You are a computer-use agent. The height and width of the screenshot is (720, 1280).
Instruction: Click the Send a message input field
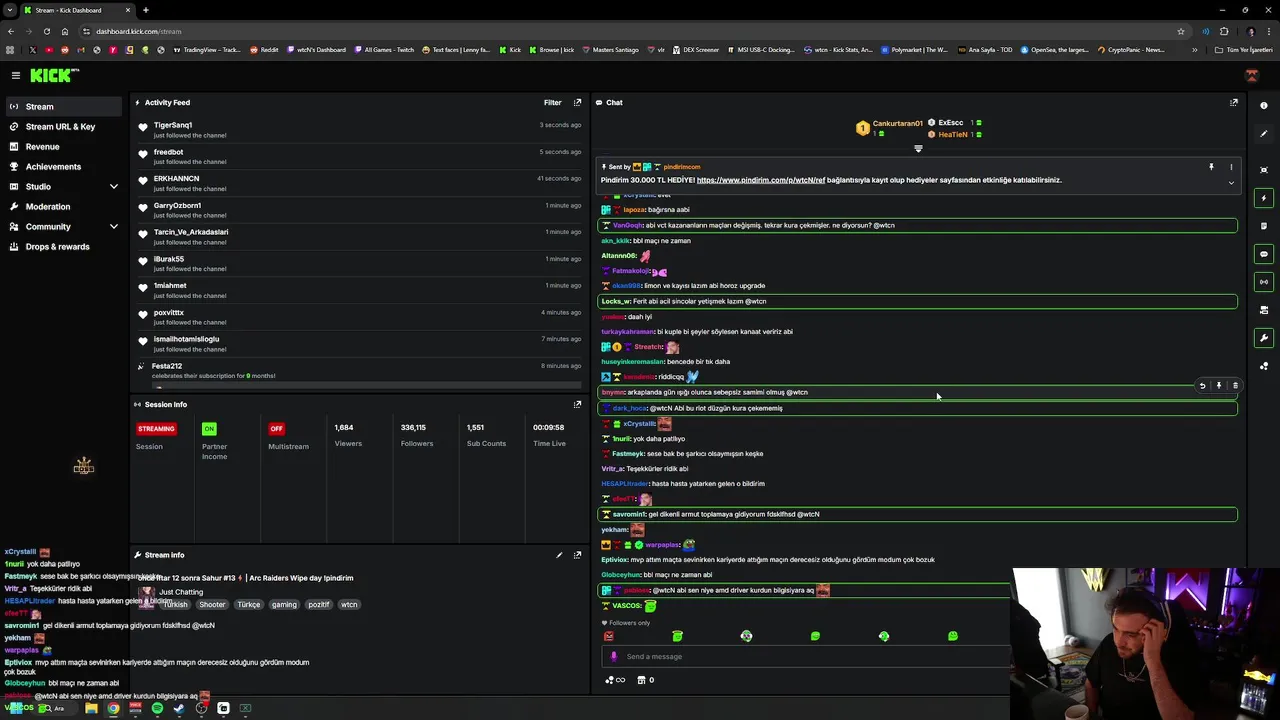[810, 656]
